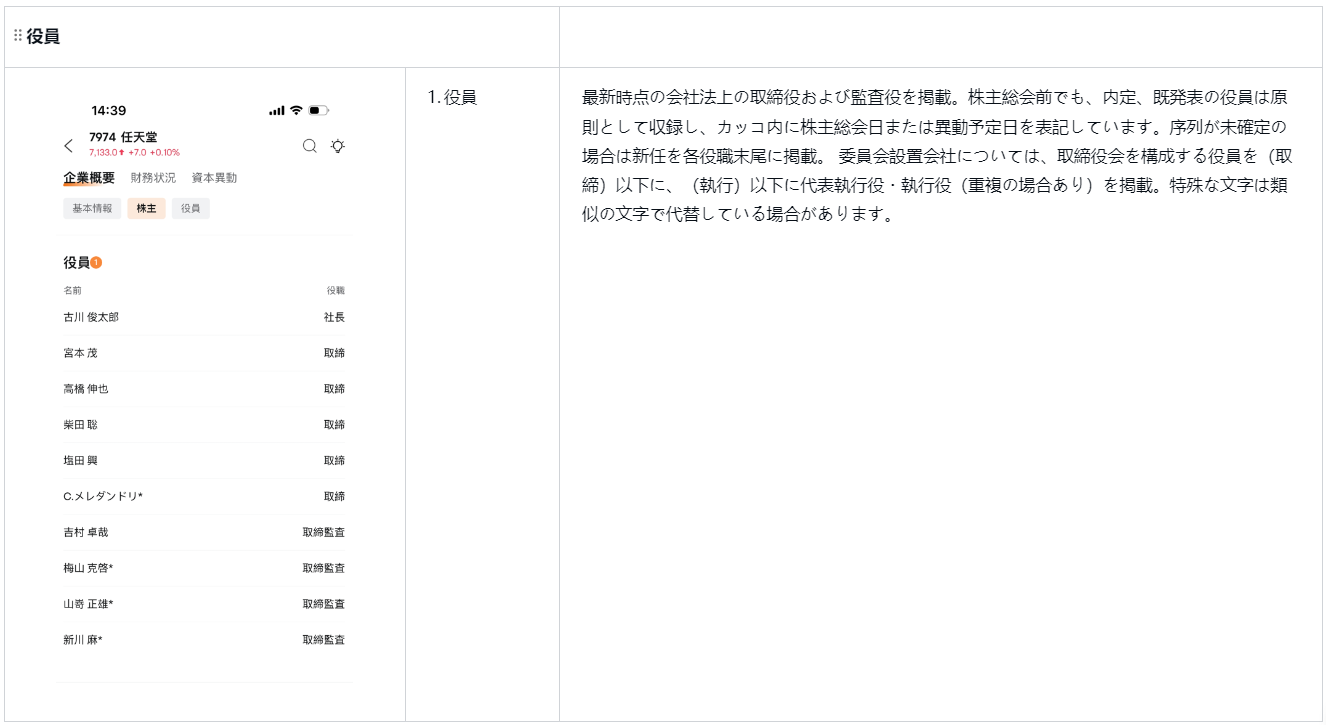Select the 柴田 聡 row
1326x725 pixels.
[x=204, y=425]
